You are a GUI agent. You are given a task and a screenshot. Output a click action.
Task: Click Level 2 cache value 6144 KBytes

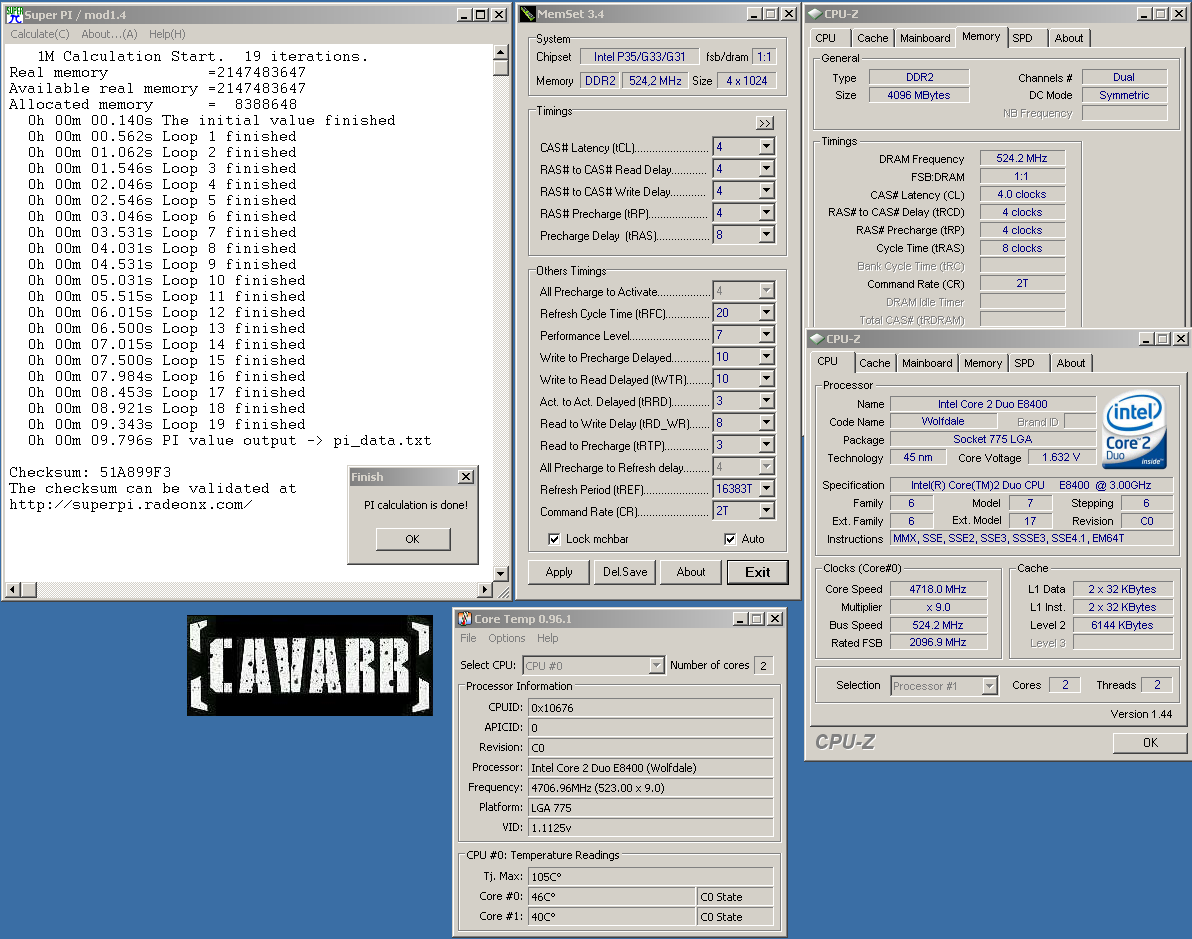[x=1122, y=625]
